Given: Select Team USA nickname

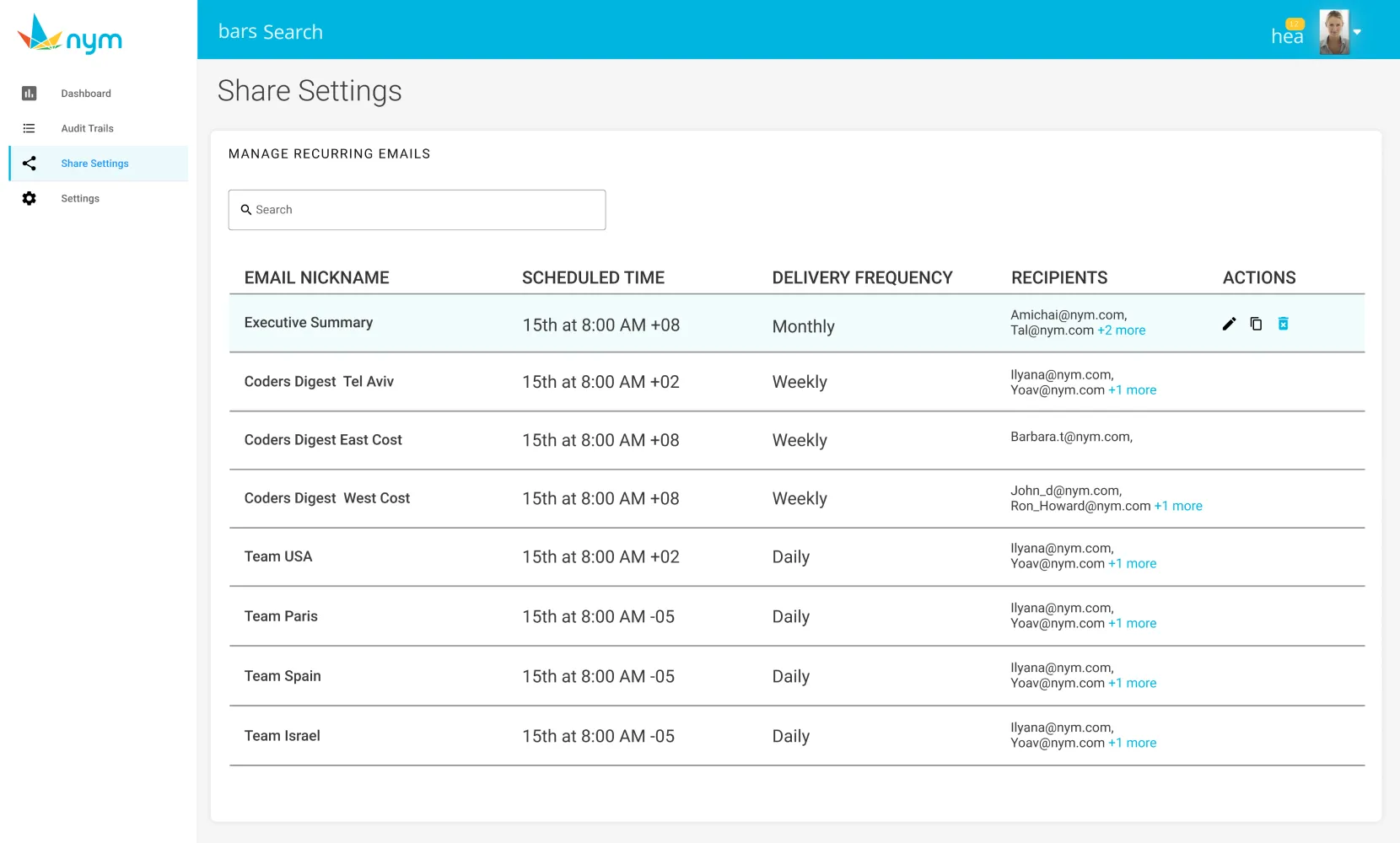Looking at the screenshot, I should [278, 556].
